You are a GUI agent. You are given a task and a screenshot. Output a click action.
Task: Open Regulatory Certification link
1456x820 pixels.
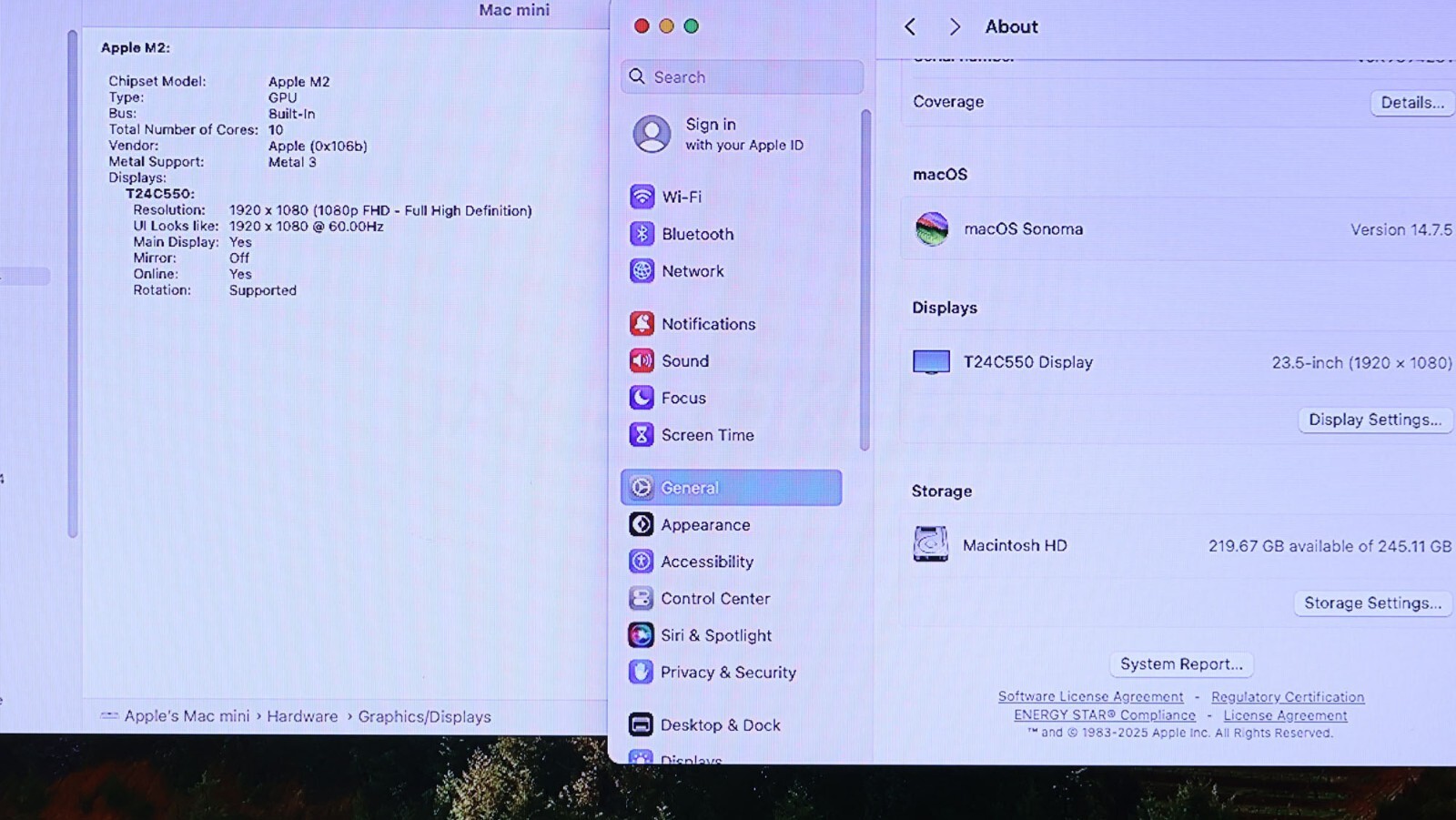(x=1288, y=697)
